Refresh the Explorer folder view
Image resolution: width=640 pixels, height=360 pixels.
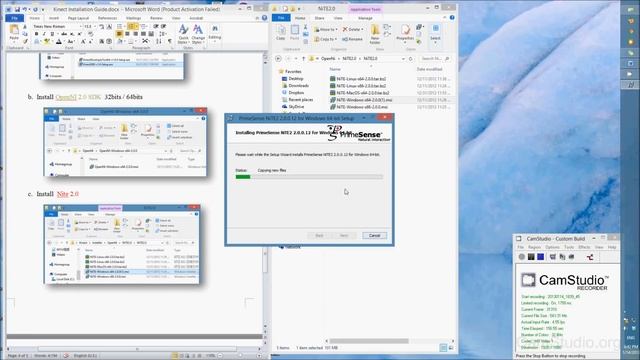[x=411, y=59]
